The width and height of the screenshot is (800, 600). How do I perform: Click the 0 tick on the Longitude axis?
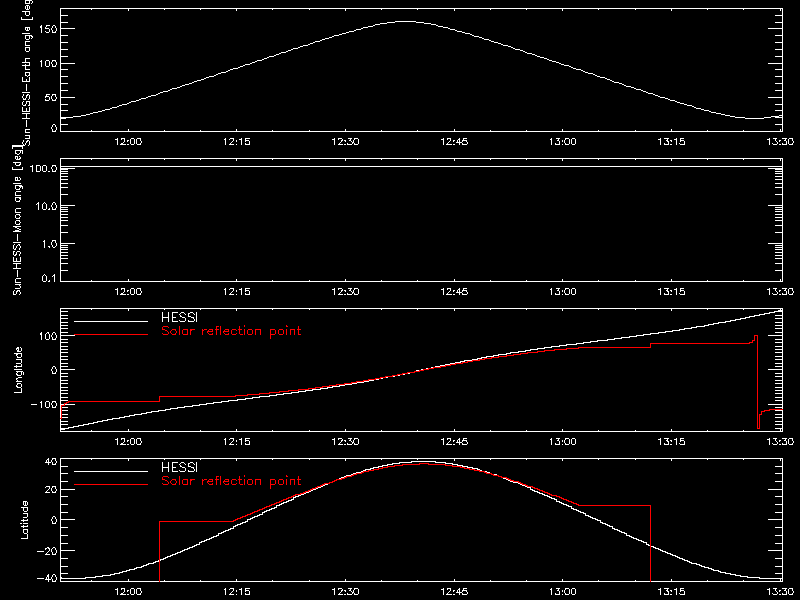pos(54,370)
